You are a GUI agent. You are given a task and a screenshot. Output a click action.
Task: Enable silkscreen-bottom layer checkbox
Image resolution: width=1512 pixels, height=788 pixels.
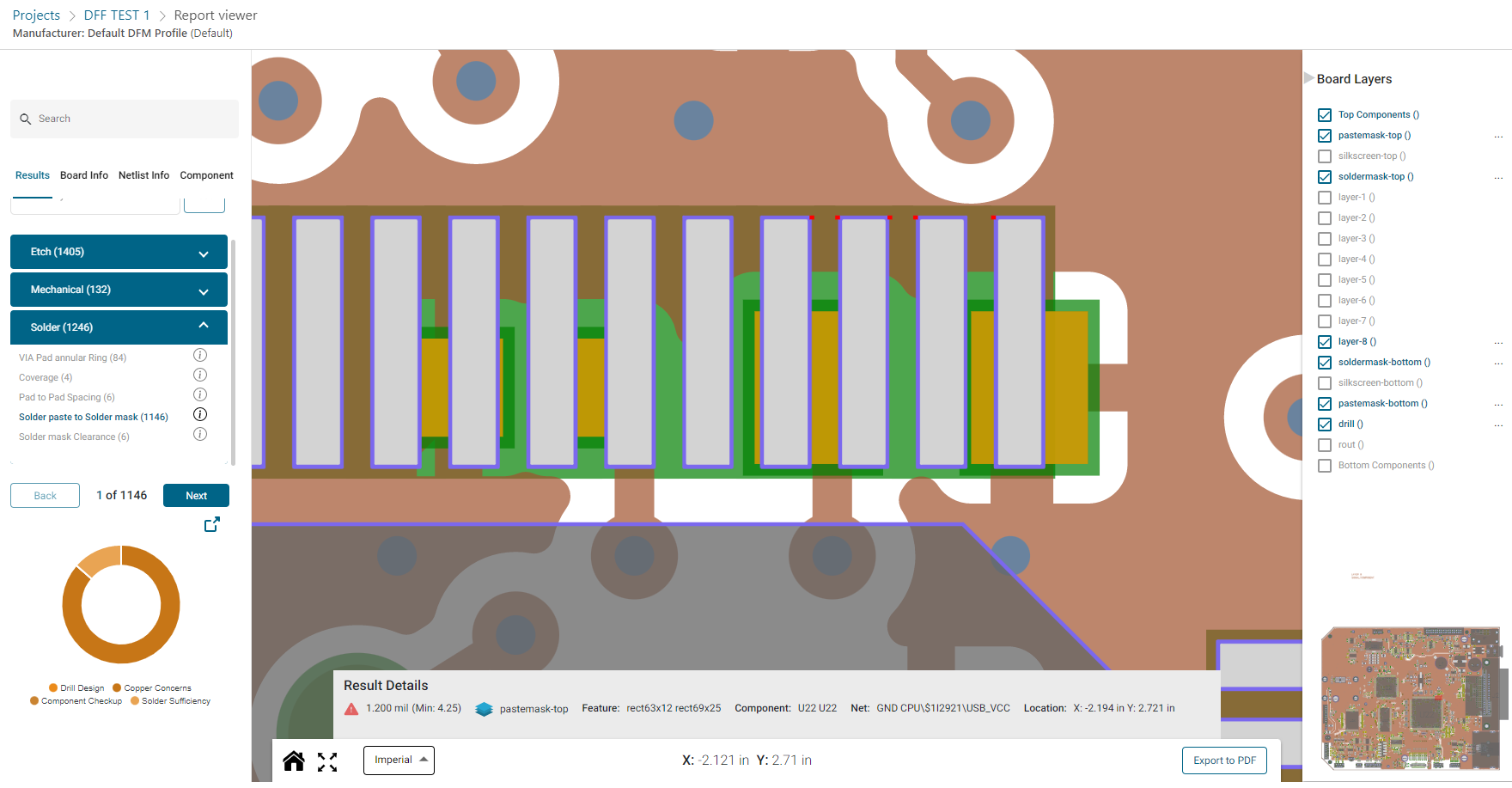pos(1325,383)
